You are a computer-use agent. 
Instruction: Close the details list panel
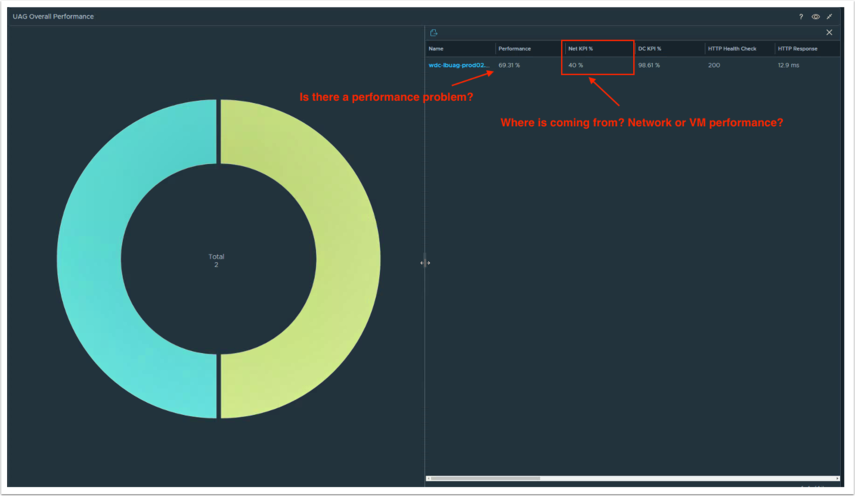click(x=829, y=33)
